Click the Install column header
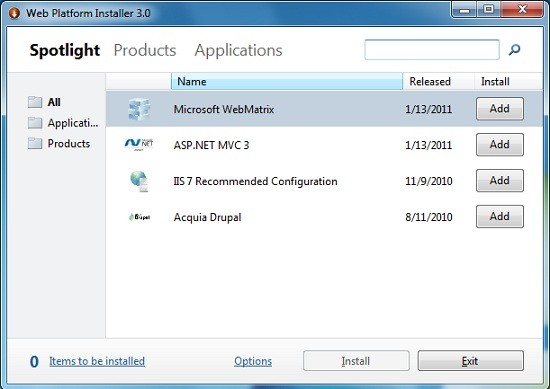The image size is (550, 389). point(508,81)
